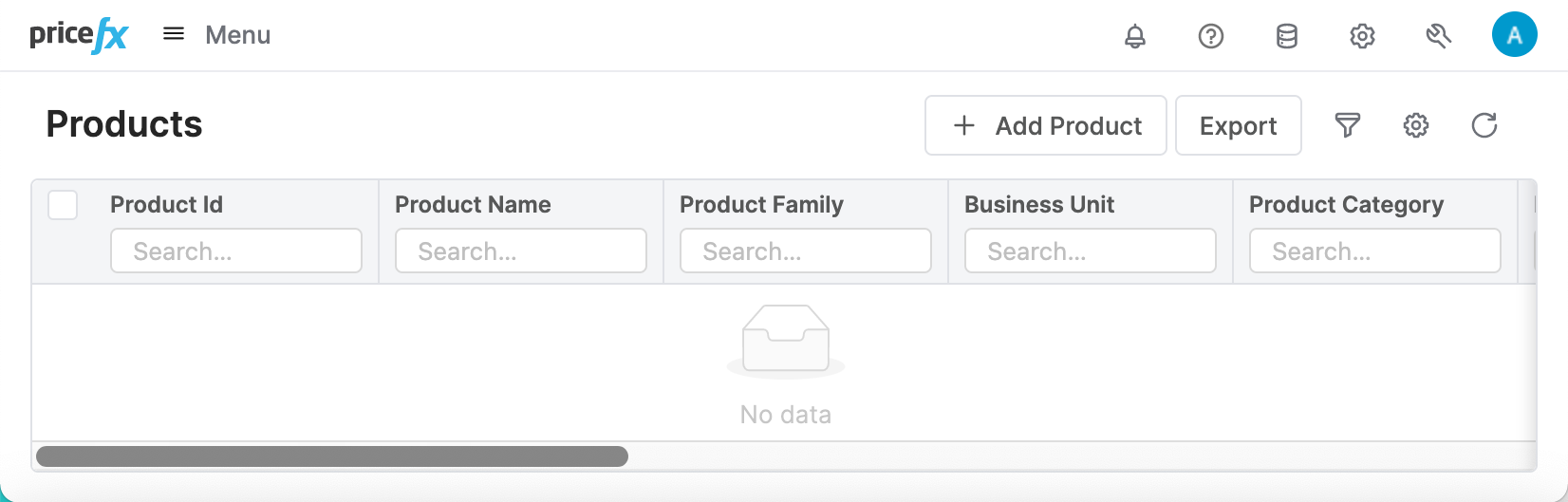1568x502 pixels.
Task: Open table settings gear icon
Action: pos(1416,125)
